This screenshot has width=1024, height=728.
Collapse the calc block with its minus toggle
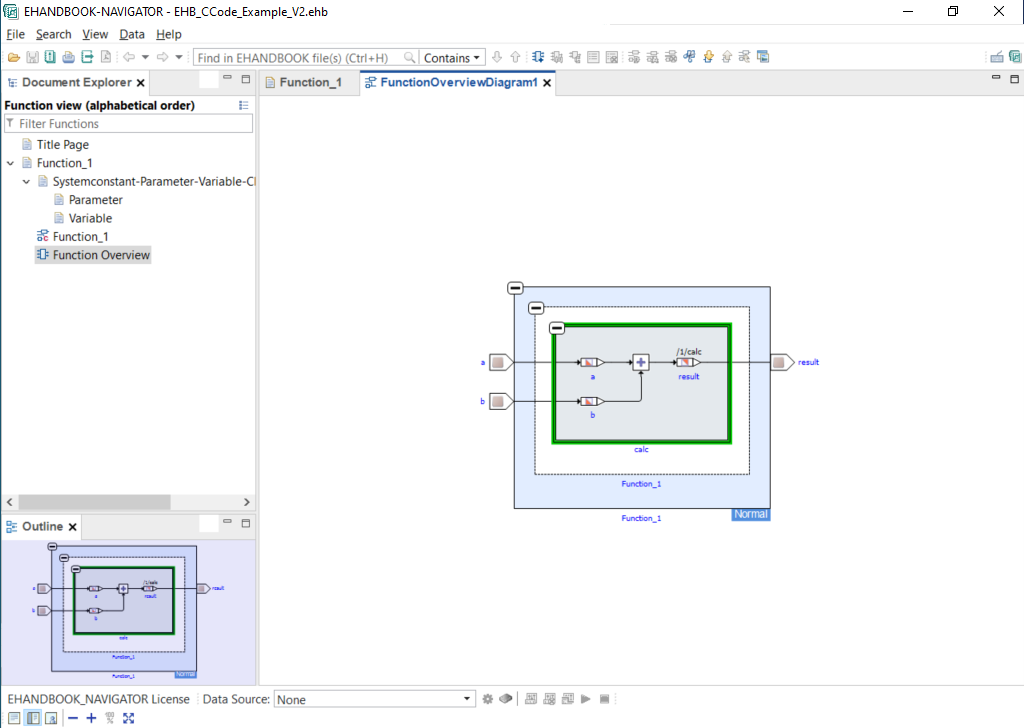click(557, 328)
